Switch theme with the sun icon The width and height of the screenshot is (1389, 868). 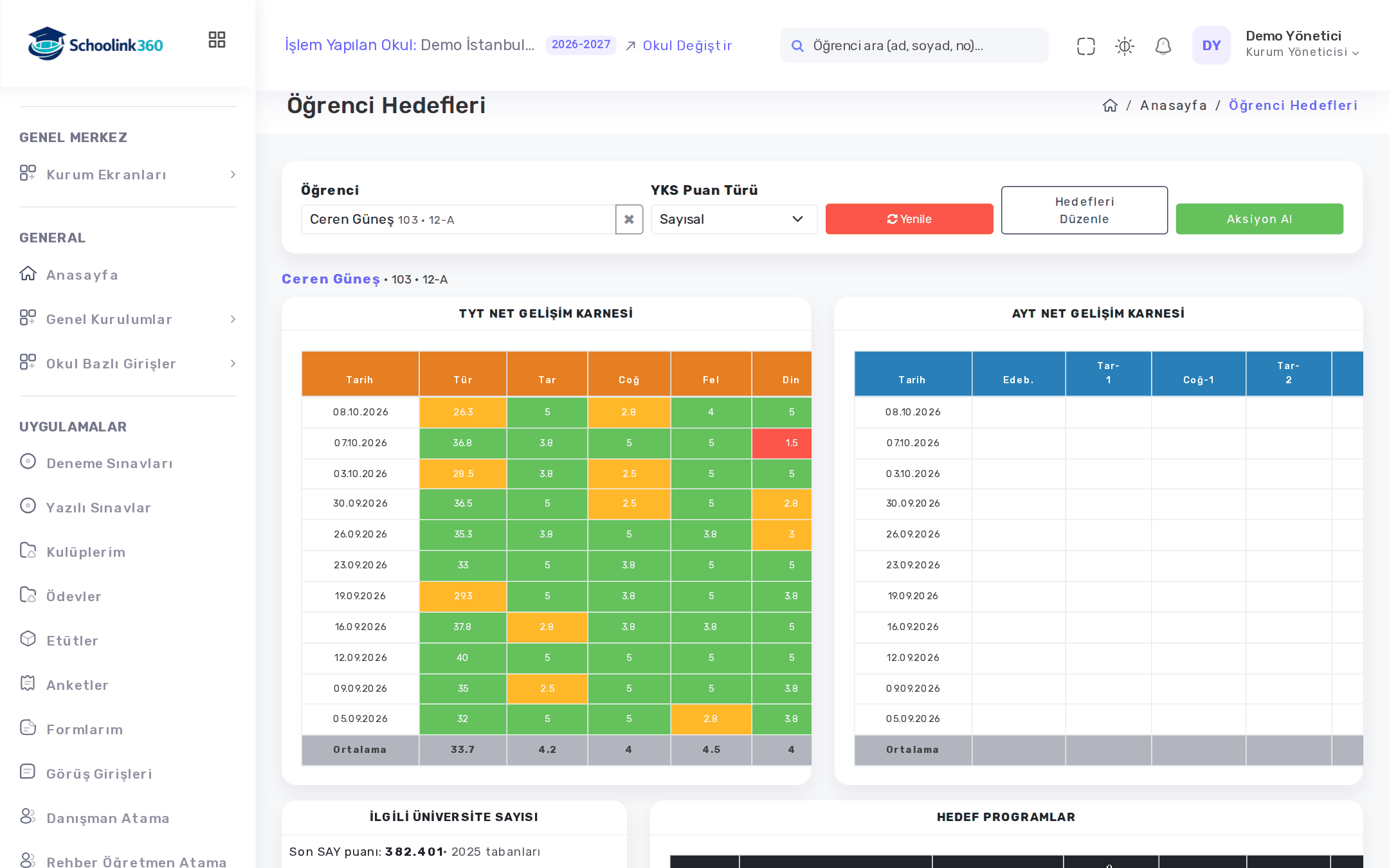point(1124,46)
